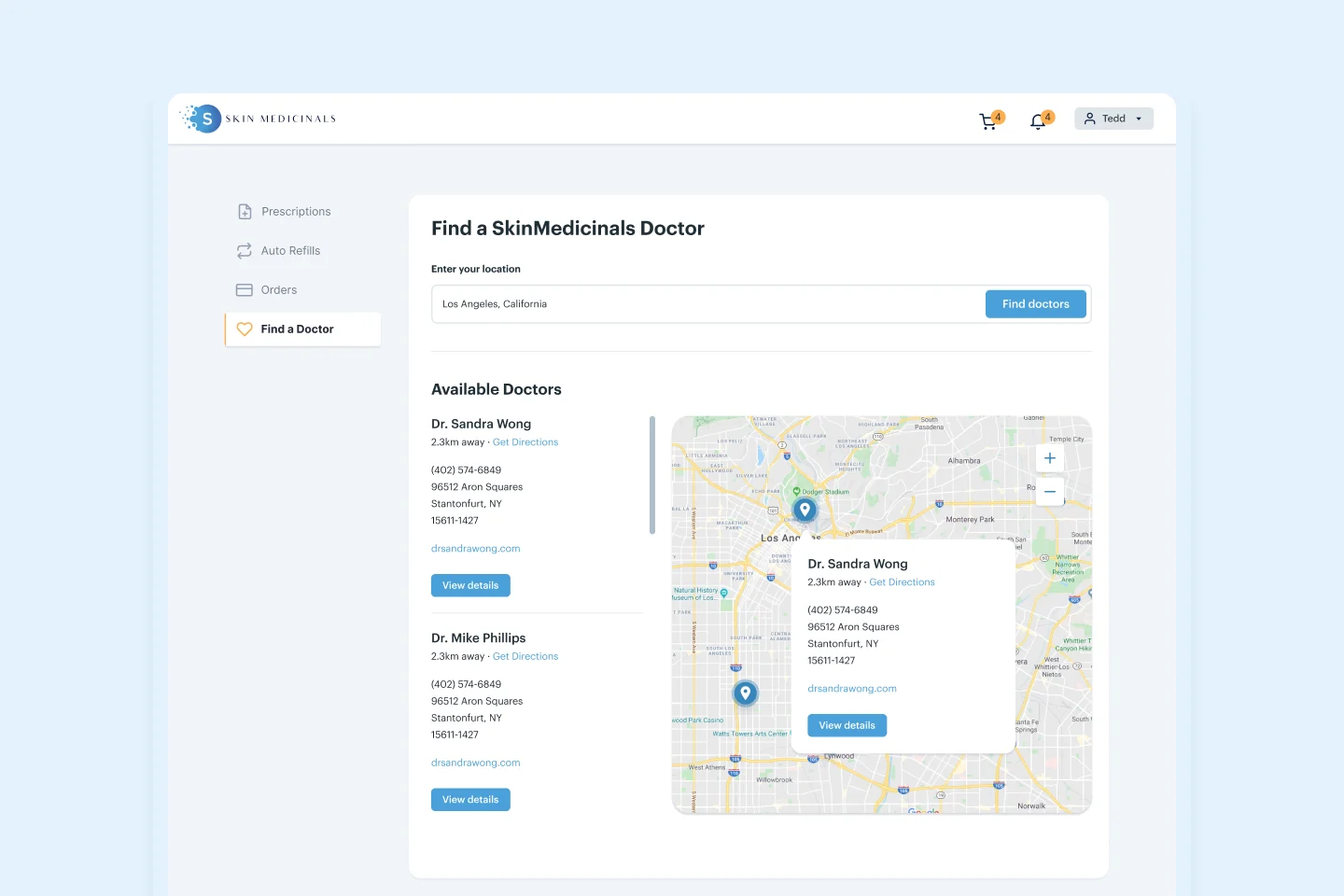Open the shopping cart icon
Screen dimensions: 1344x896
point(987,121)
